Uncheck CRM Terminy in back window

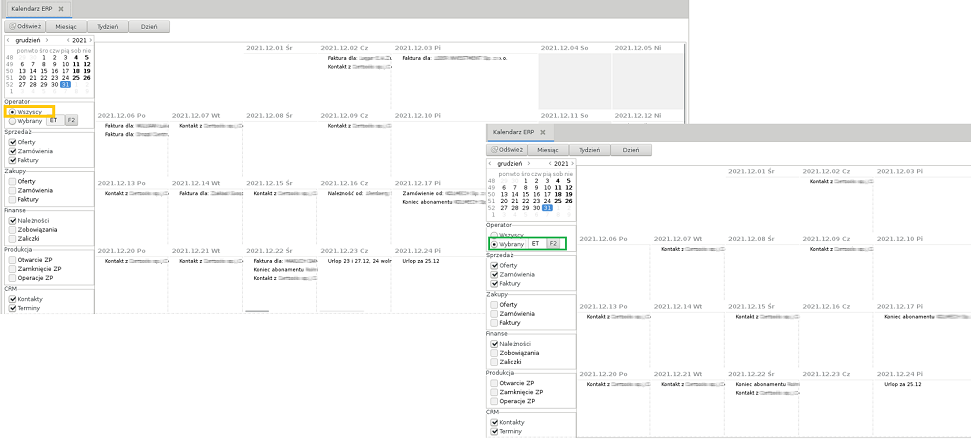[12, 308]
